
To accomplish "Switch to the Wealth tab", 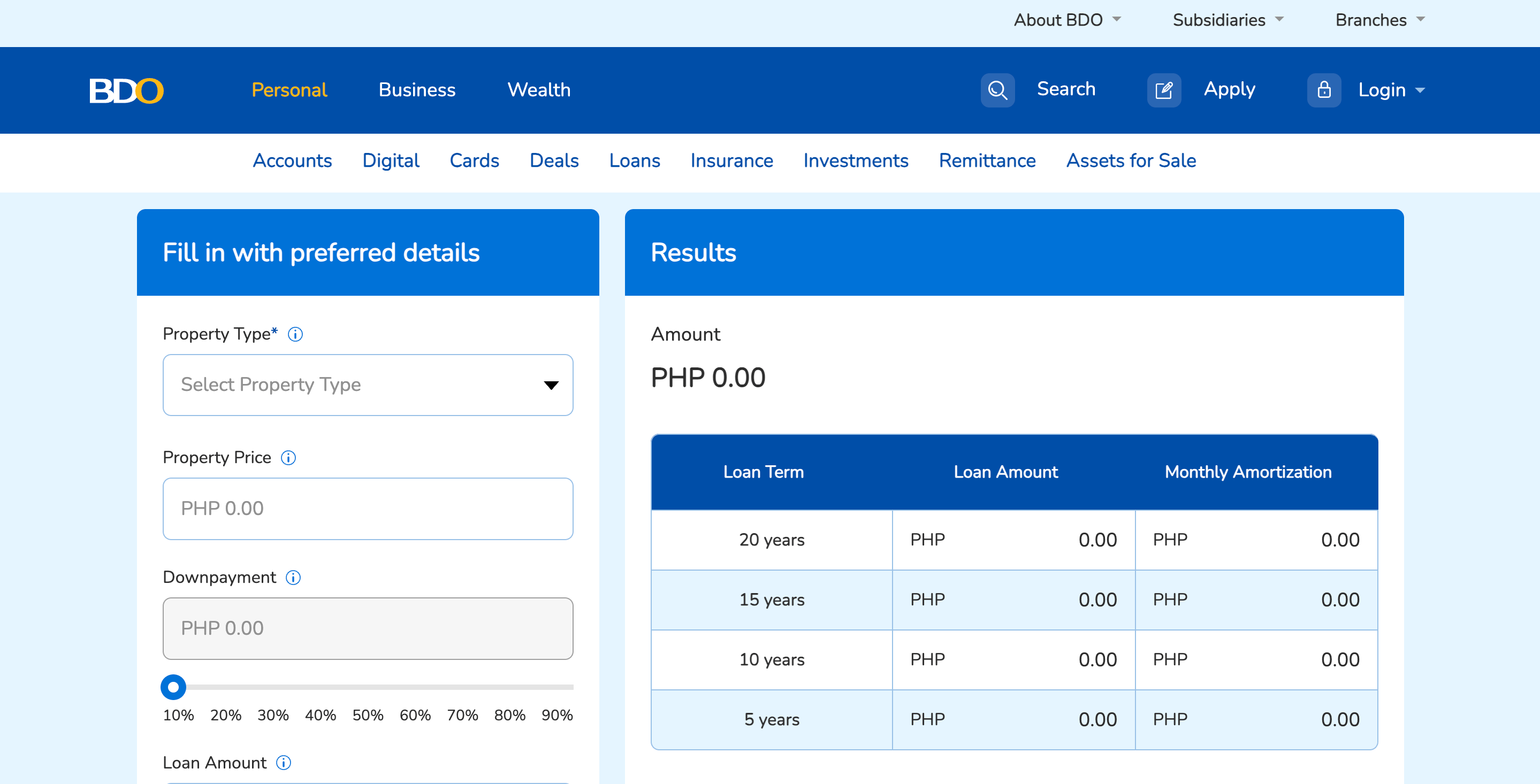I will coord(539,90).
